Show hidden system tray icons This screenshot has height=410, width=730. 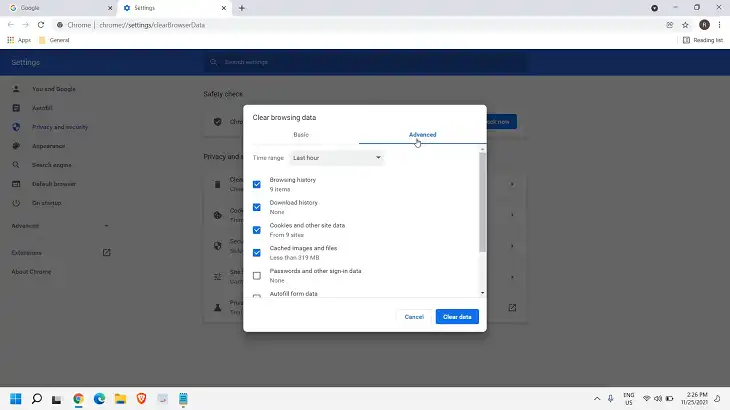tap(597, 399)
